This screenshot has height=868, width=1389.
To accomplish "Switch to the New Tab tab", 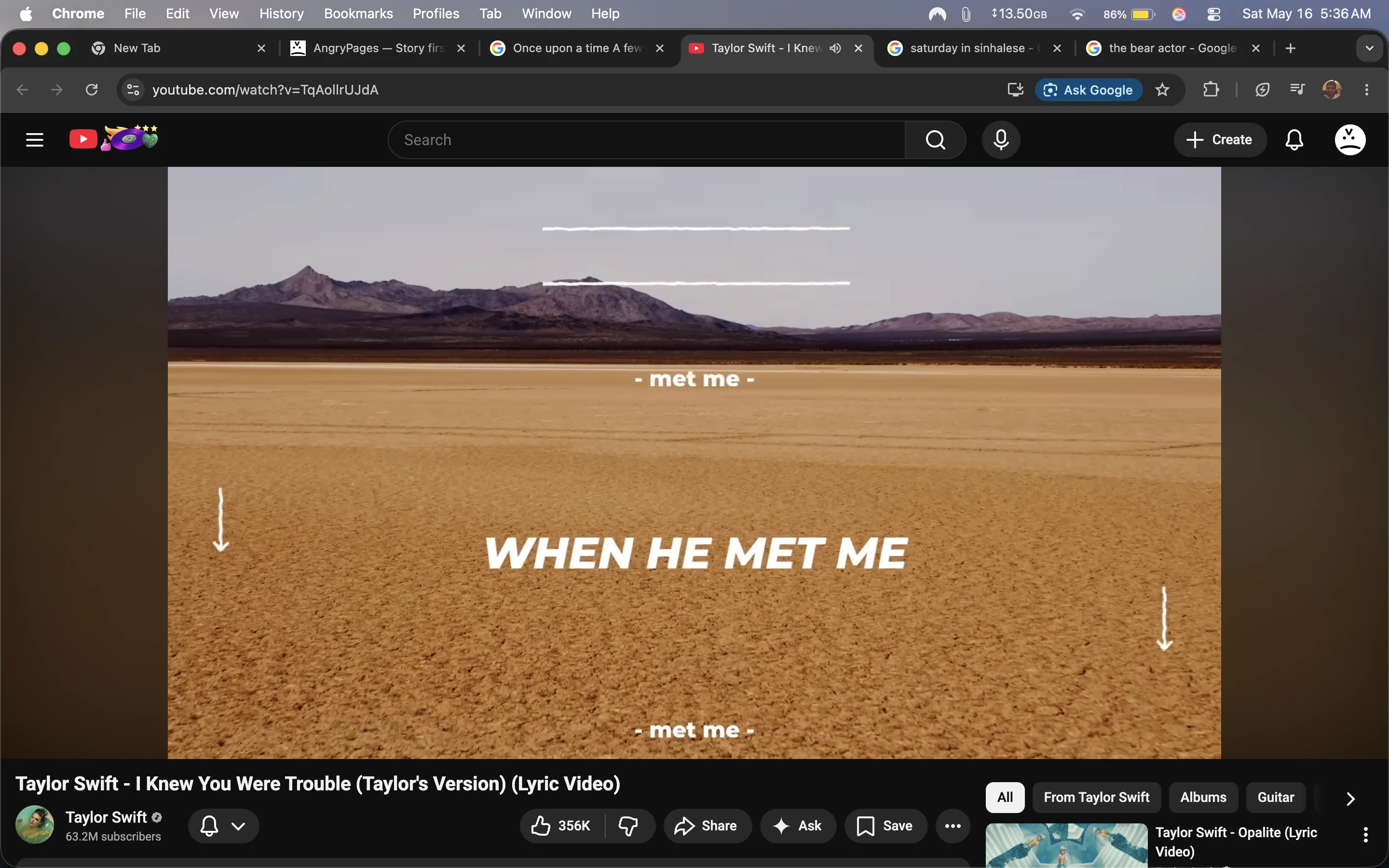I will [178, 48].
